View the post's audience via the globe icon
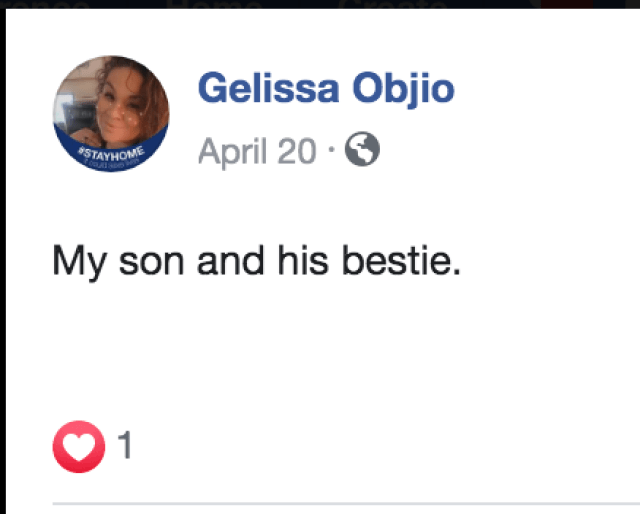Image resolution: width=640 pixels, height=514 pixels. point(362,151)
